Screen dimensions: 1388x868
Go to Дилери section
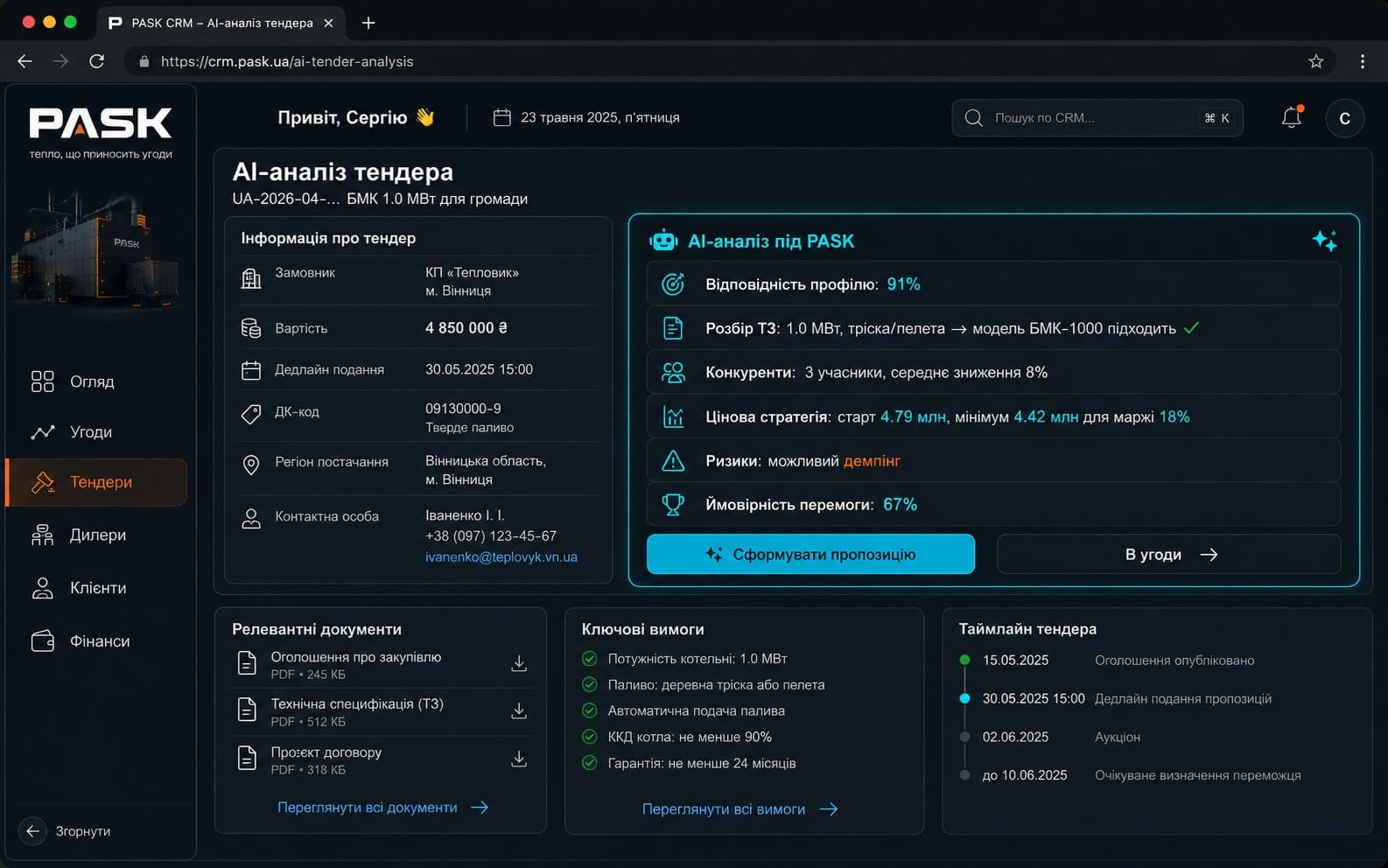point(96,535)
